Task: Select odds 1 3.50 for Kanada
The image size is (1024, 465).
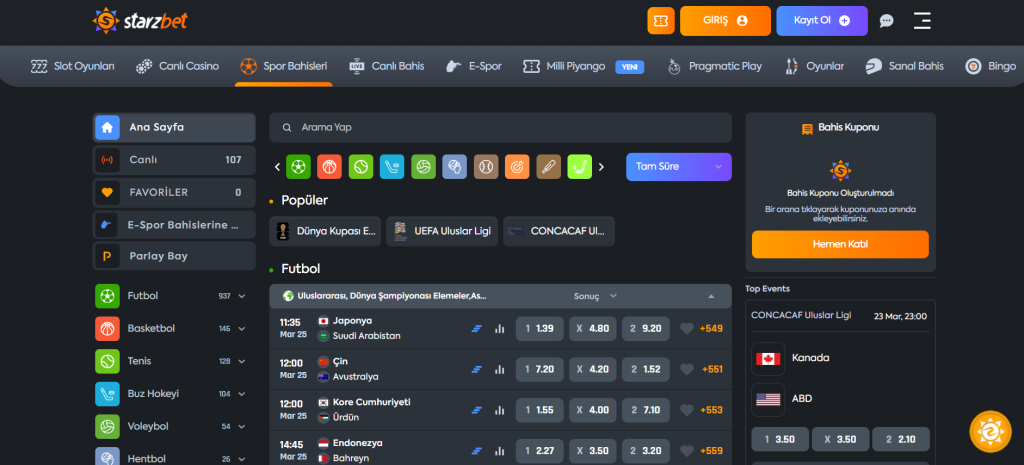Action: pos(780,439)
